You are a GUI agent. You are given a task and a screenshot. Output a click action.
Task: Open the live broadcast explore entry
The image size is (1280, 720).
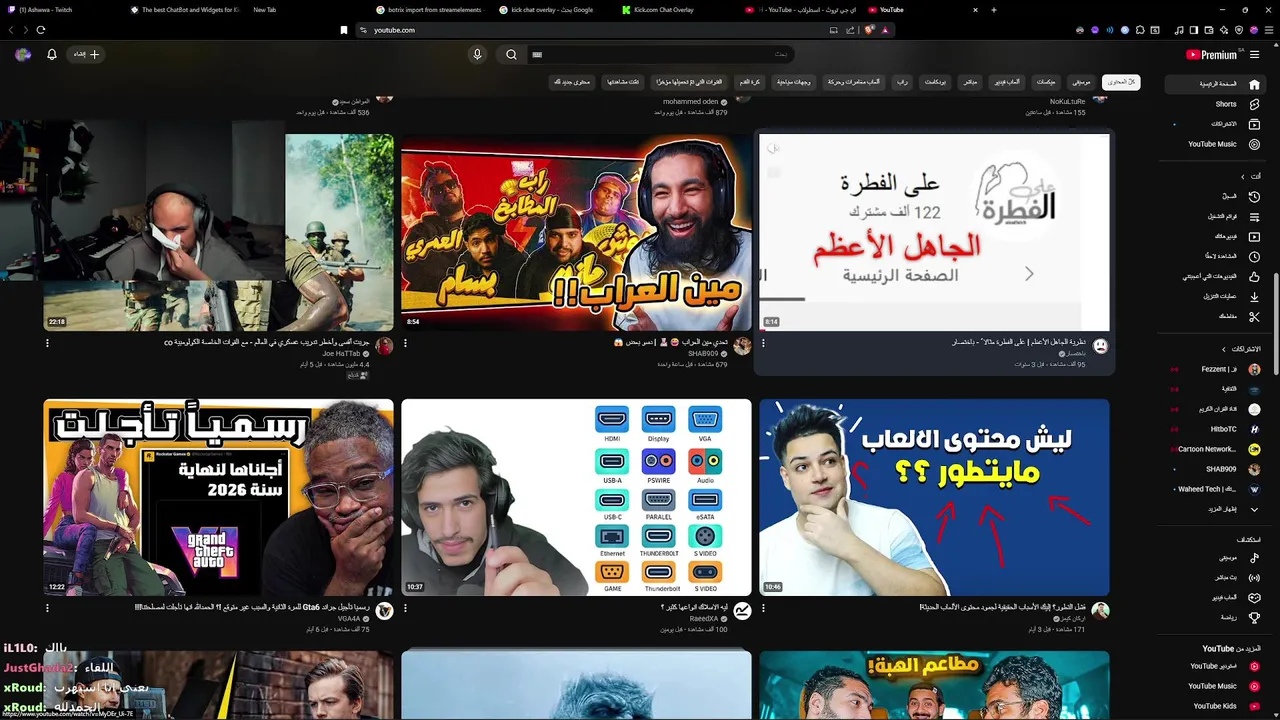(1254, 578)
